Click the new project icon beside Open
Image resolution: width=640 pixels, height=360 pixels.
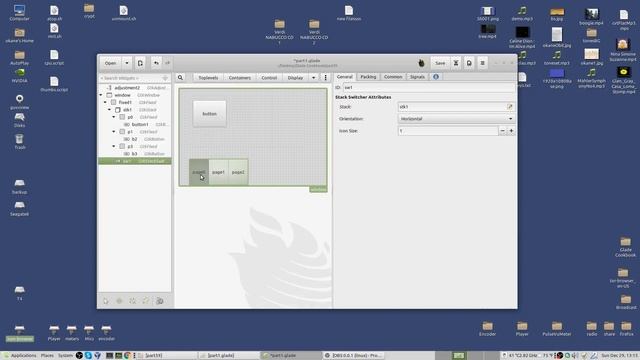pos(140,63)
